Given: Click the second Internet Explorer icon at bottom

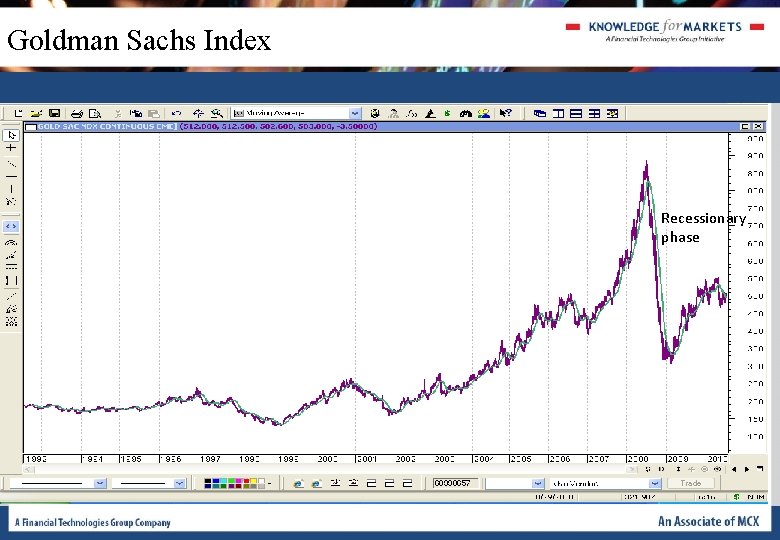Looking at the screenshot, I should tap(316, 483).
